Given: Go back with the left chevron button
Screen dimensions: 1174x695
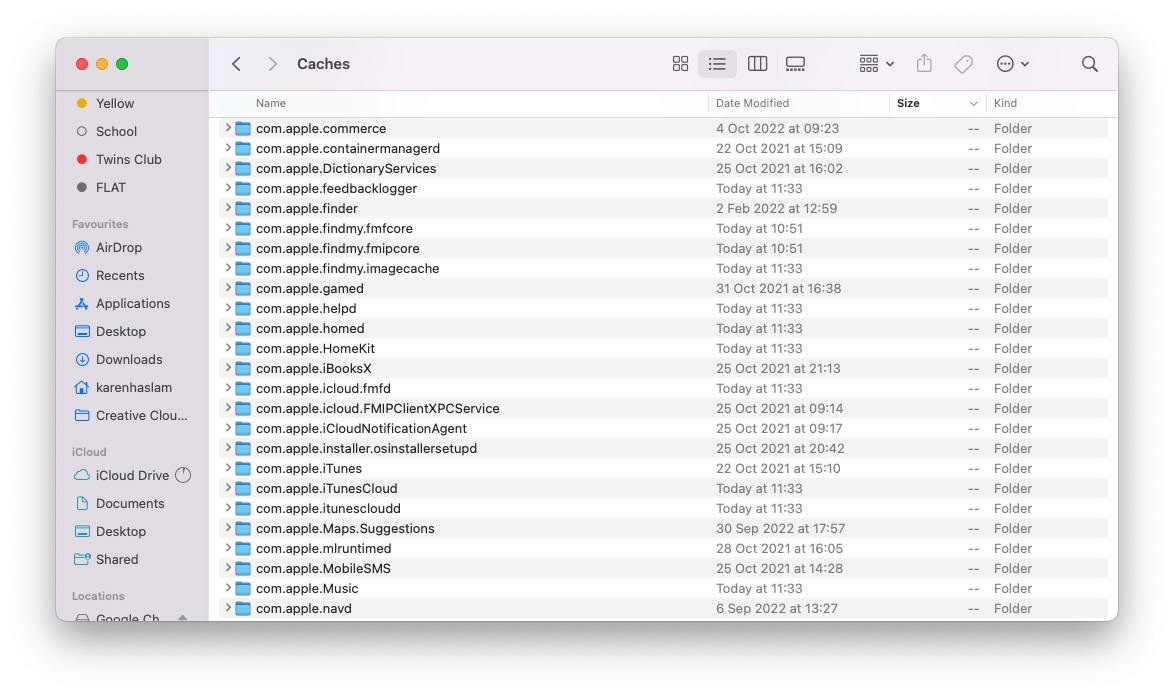Looking at the screenshot, I should (x=237, y=64).
